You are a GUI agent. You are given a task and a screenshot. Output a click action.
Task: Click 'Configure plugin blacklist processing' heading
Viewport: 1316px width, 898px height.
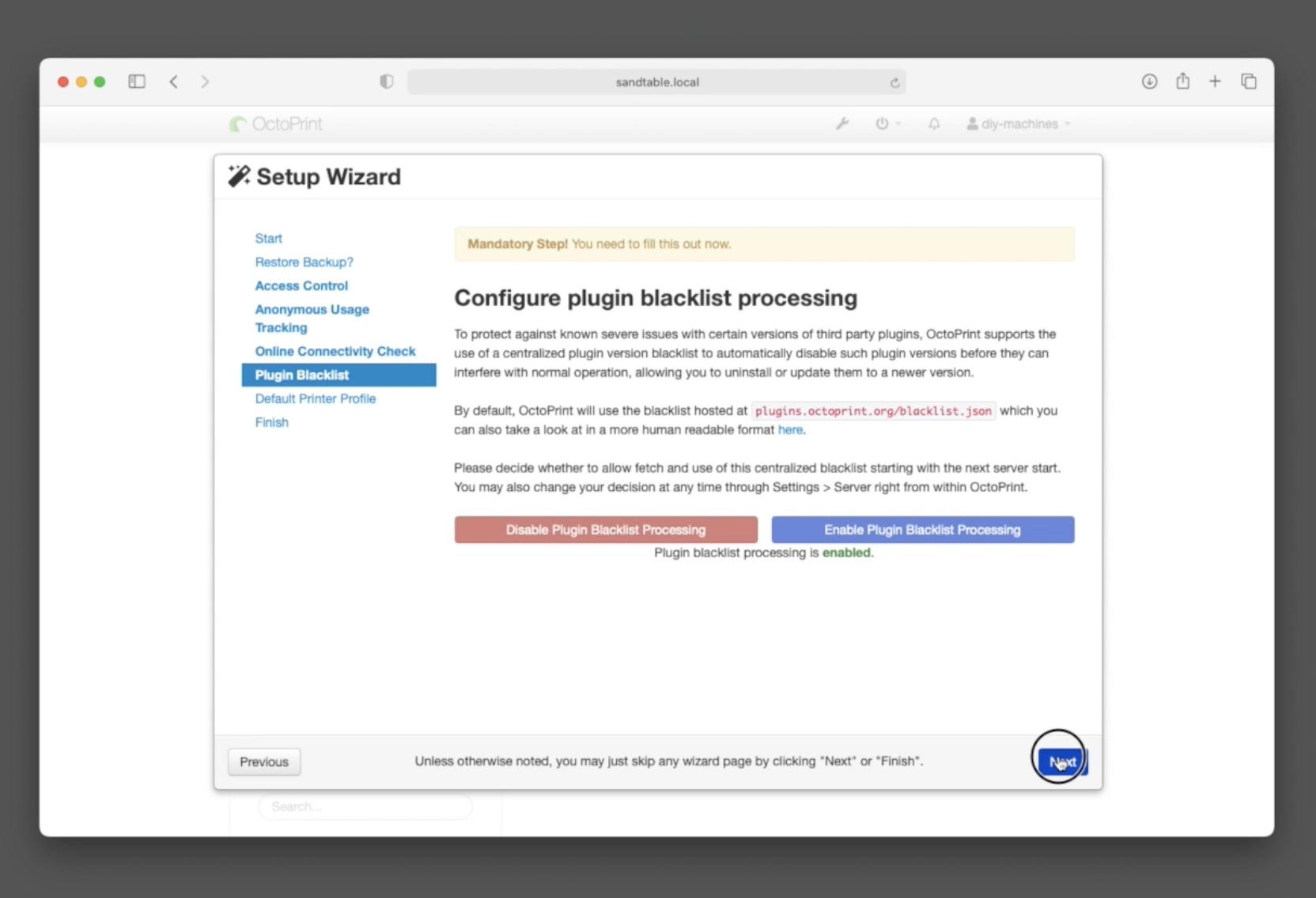click(656, 298)
